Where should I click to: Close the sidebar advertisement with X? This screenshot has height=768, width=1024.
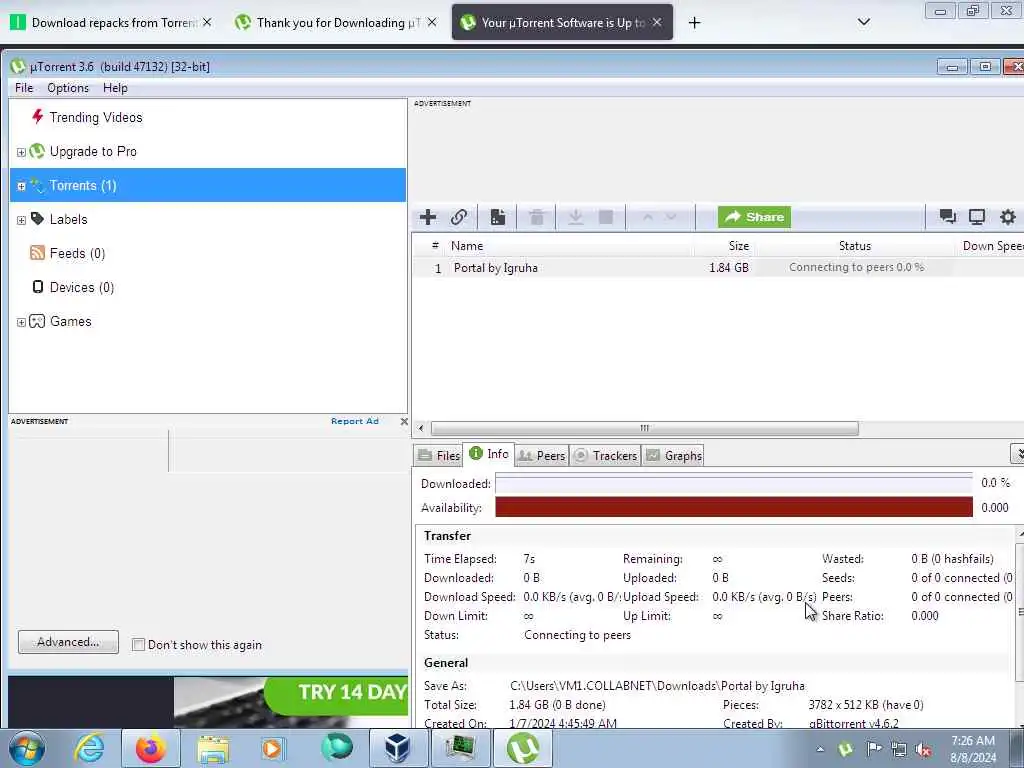click(404, 421)
